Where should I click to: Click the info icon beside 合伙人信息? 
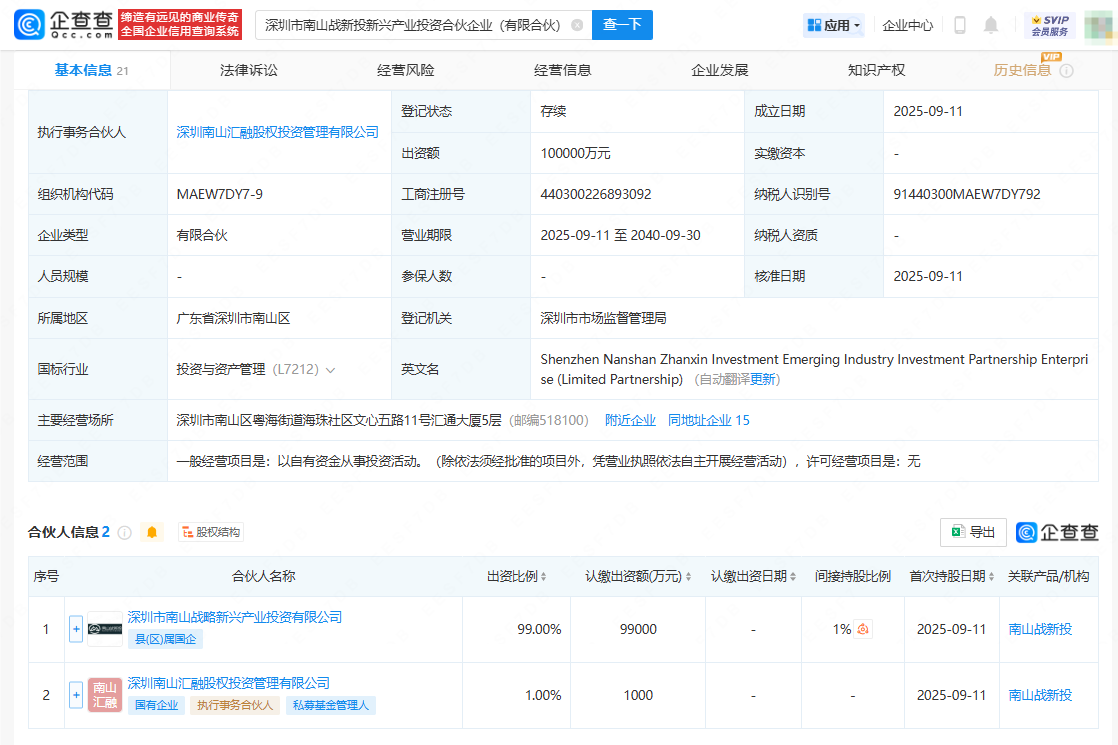tap(125, 532)
